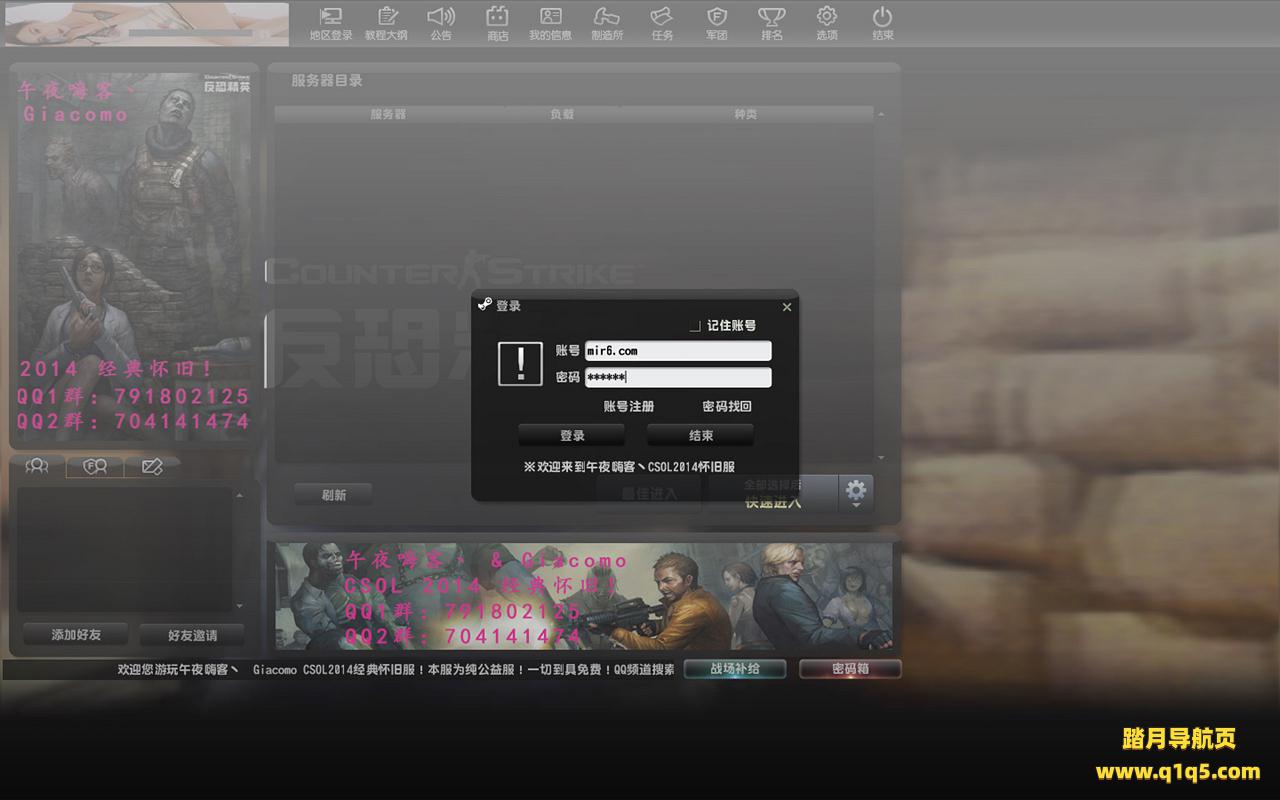This screenshot has height=800, width=1280.
Task: Open 军团 clan shield icon
Action: click(x=716, y=17)
